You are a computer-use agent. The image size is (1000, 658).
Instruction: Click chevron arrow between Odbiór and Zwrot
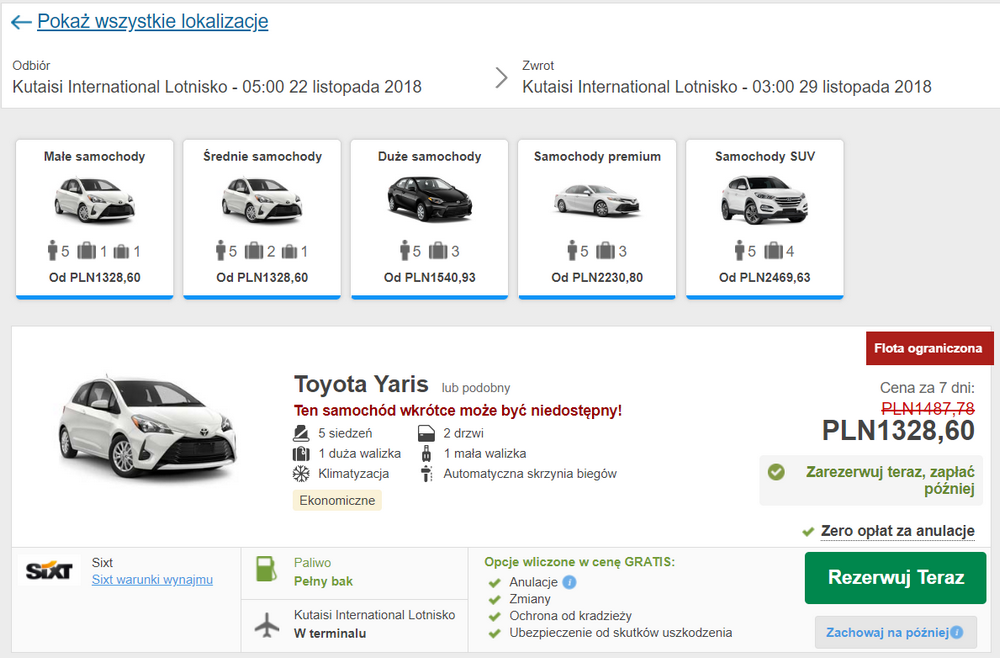(x=502, y=78)
